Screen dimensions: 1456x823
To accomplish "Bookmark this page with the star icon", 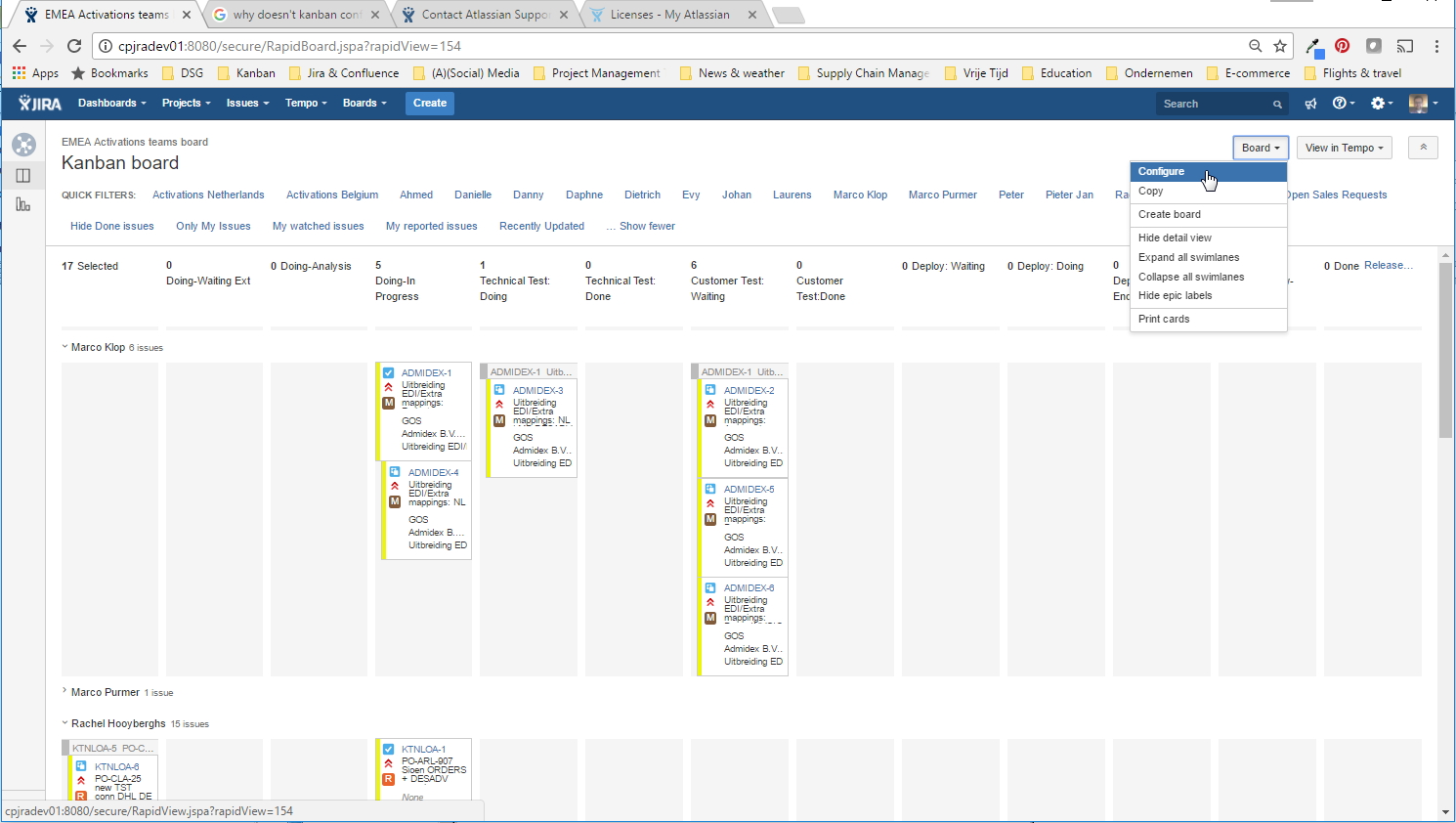I will click(x=1280, y=46).
